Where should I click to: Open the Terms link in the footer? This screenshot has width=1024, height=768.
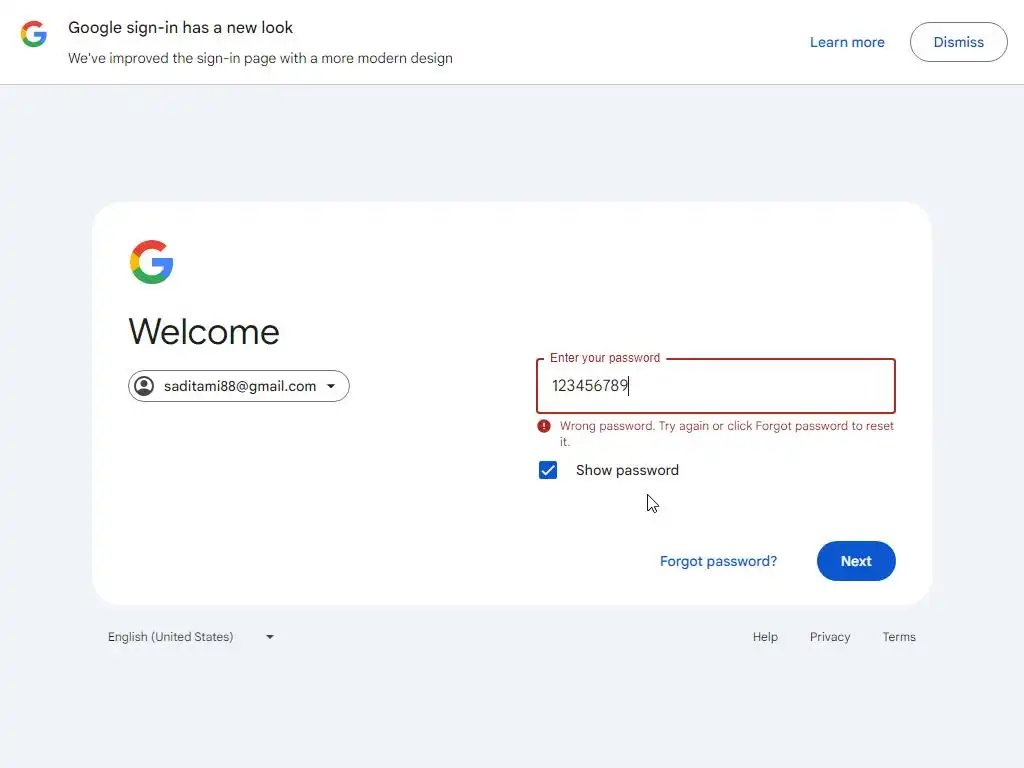pos(899,637)
